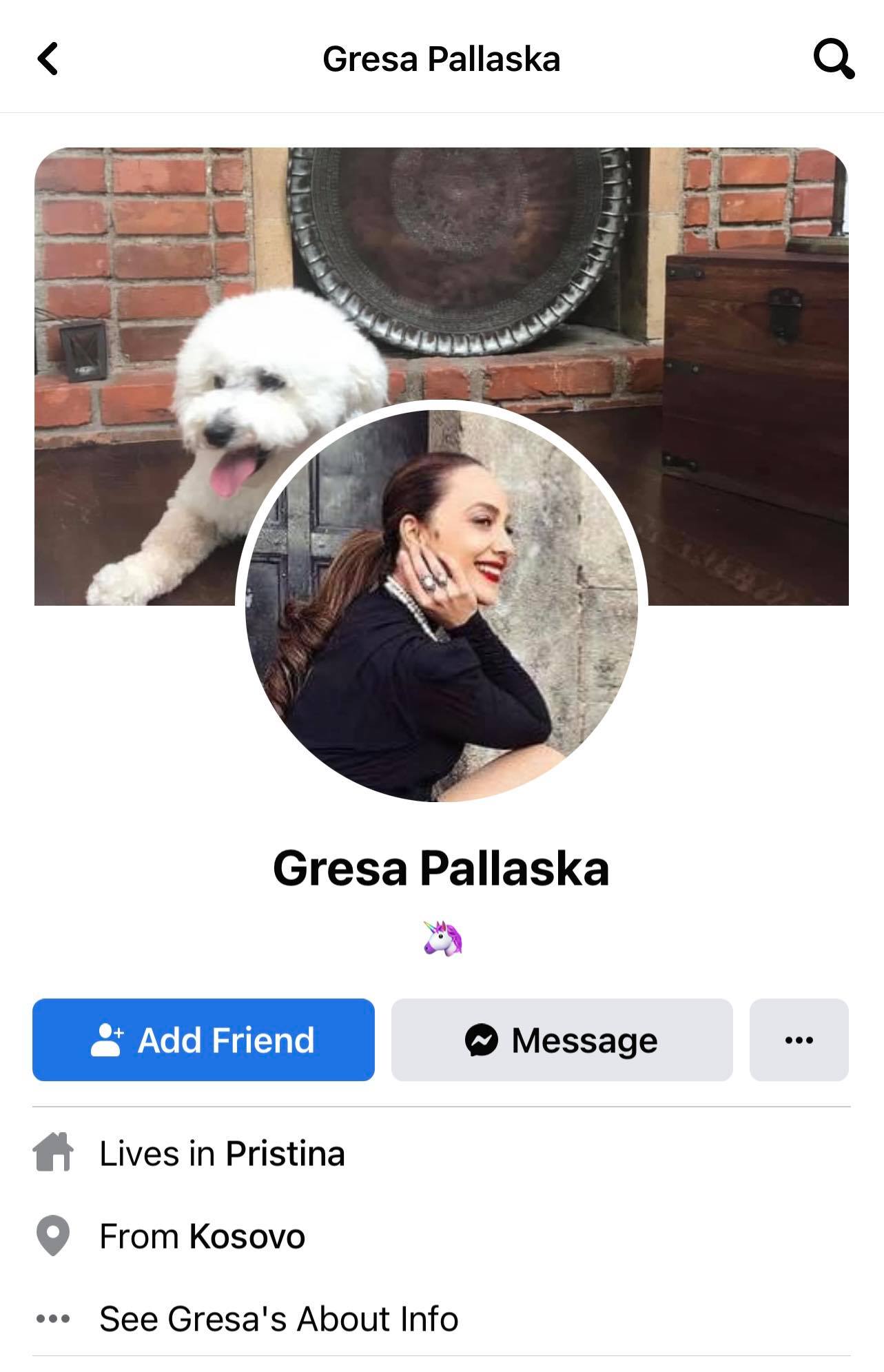Tap the house icon beside Lives in
Screen dimensions: 884x1372
click(x=53, y=1153)
